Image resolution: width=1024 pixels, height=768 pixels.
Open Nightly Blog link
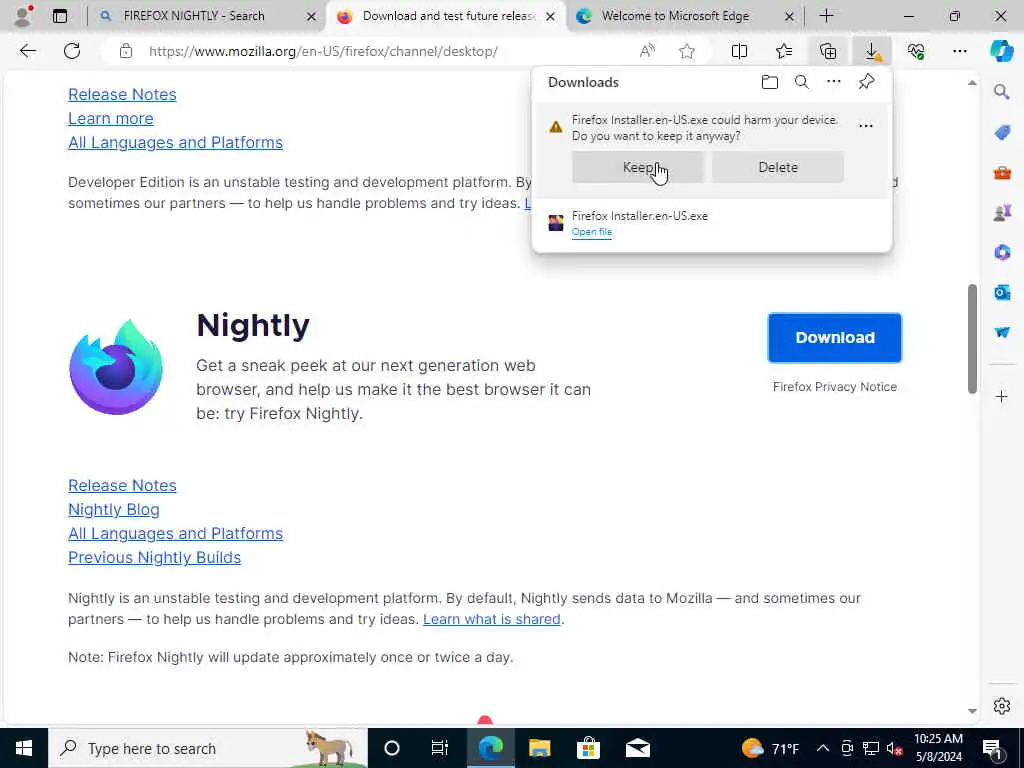[x=114, y=509]
